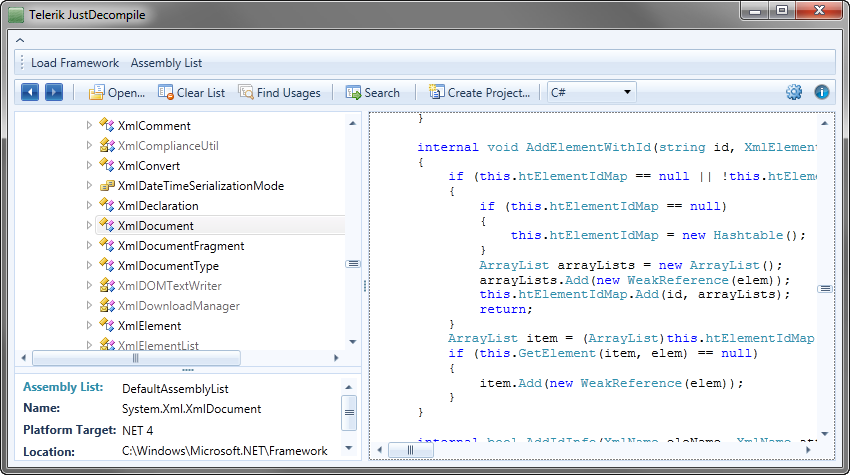Select the XmlComment class icon

107,125
